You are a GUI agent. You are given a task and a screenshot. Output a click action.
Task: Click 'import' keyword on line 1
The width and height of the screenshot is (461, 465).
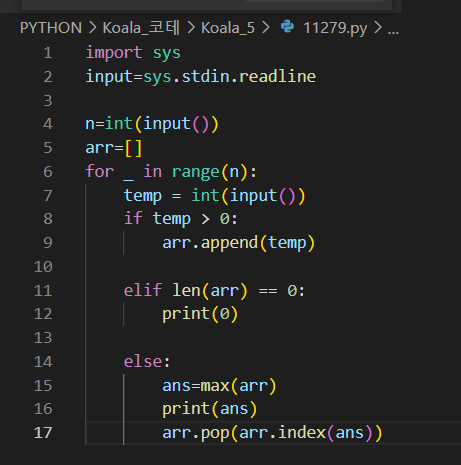pos(114,53)
